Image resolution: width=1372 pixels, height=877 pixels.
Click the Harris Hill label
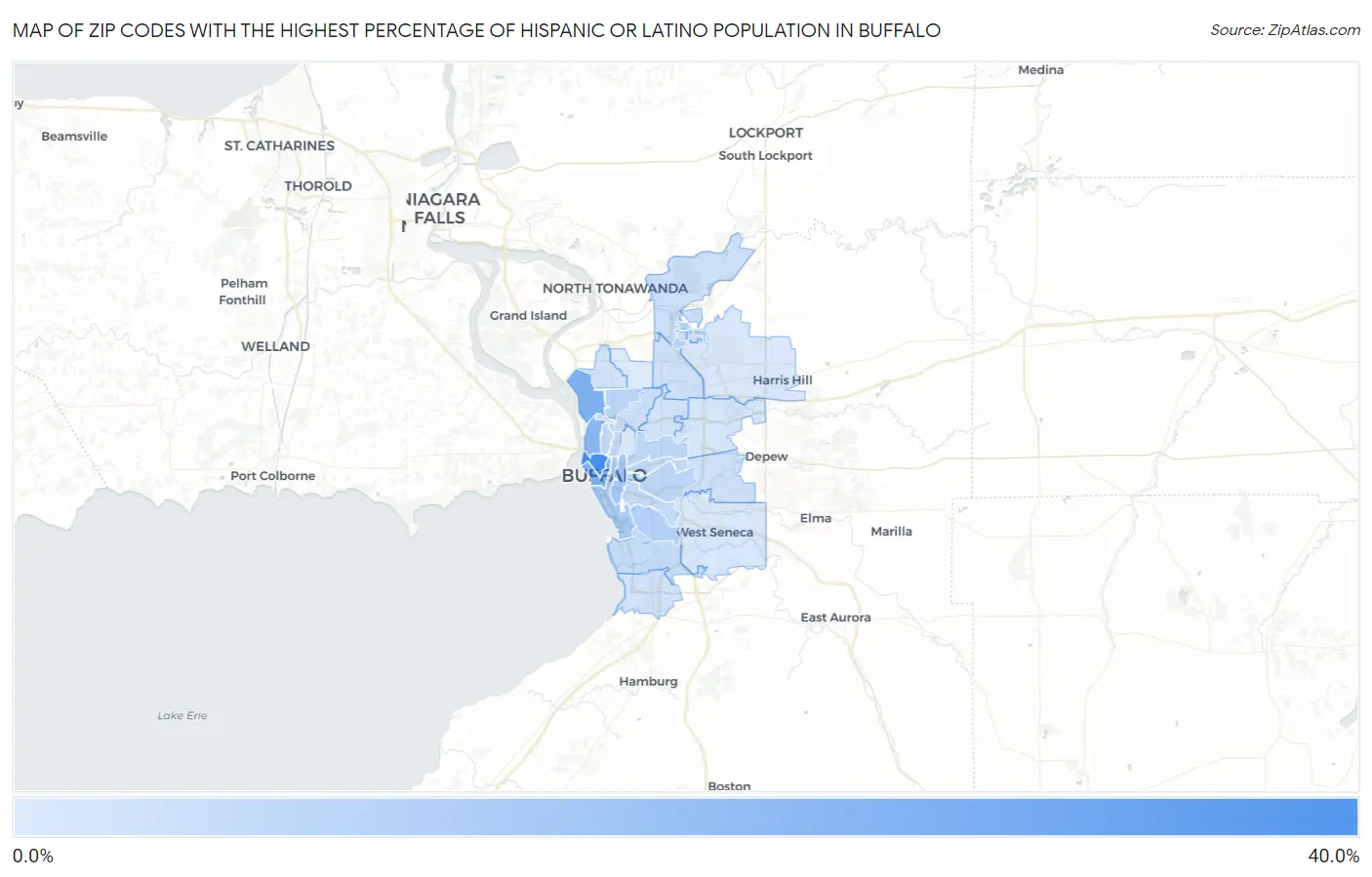782,380
